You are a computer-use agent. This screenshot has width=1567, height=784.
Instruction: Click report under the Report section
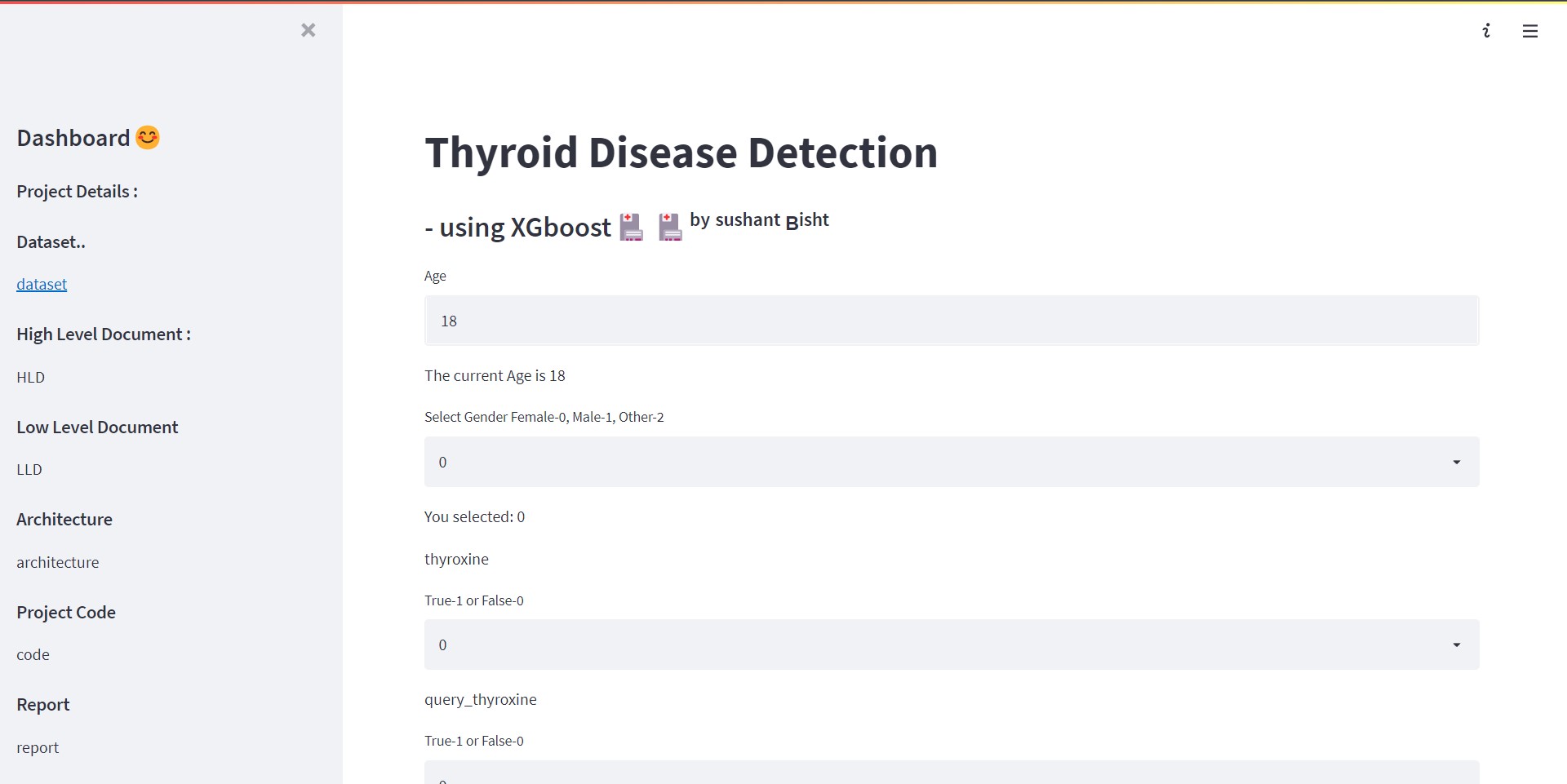click(38, 747)
